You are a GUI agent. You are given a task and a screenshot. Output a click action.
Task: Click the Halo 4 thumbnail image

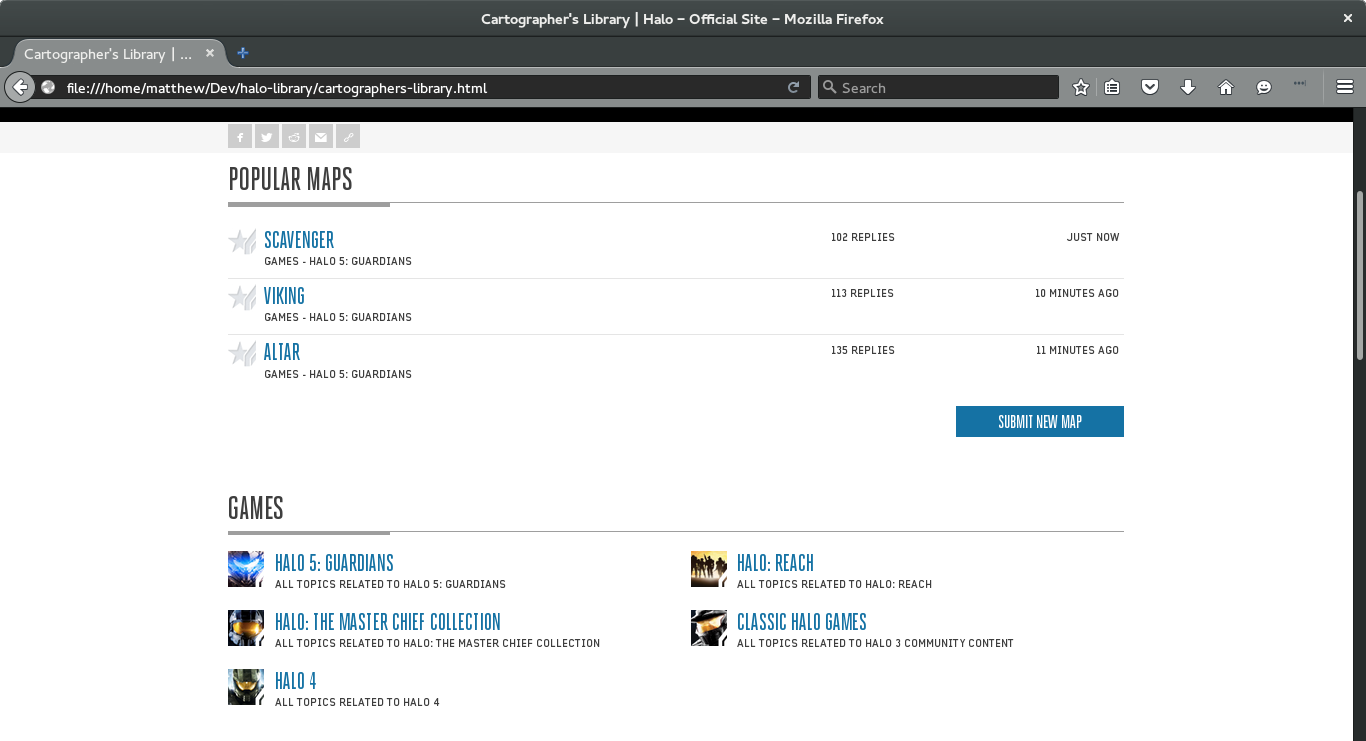246,687
